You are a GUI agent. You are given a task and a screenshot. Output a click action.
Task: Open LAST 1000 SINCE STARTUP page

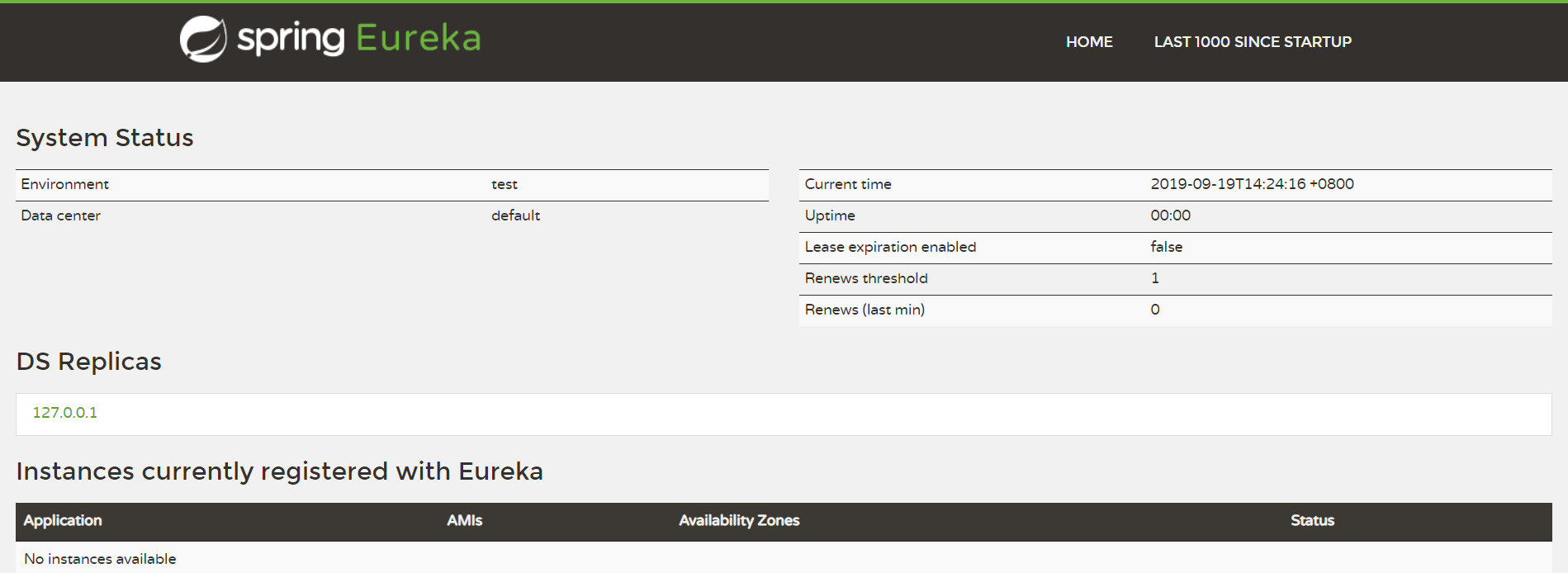(1253, 42)
